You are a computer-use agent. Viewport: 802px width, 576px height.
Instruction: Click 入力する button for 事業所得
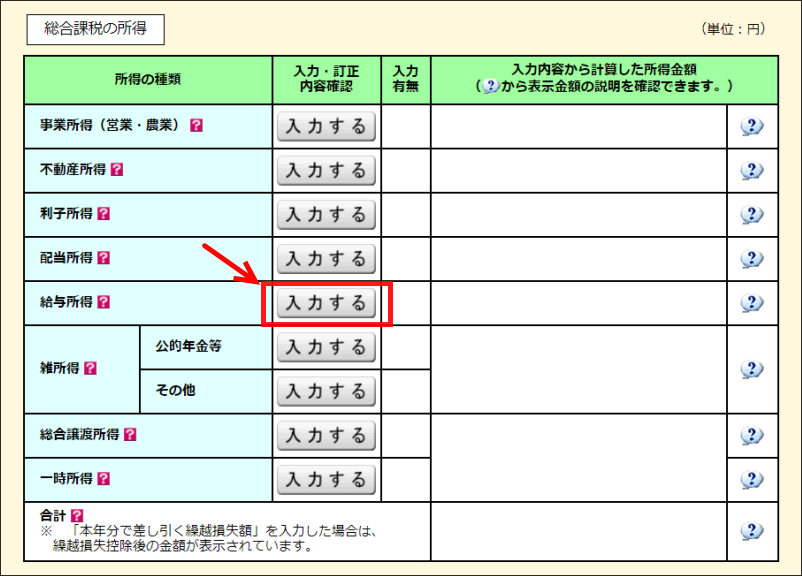(326, 127)
